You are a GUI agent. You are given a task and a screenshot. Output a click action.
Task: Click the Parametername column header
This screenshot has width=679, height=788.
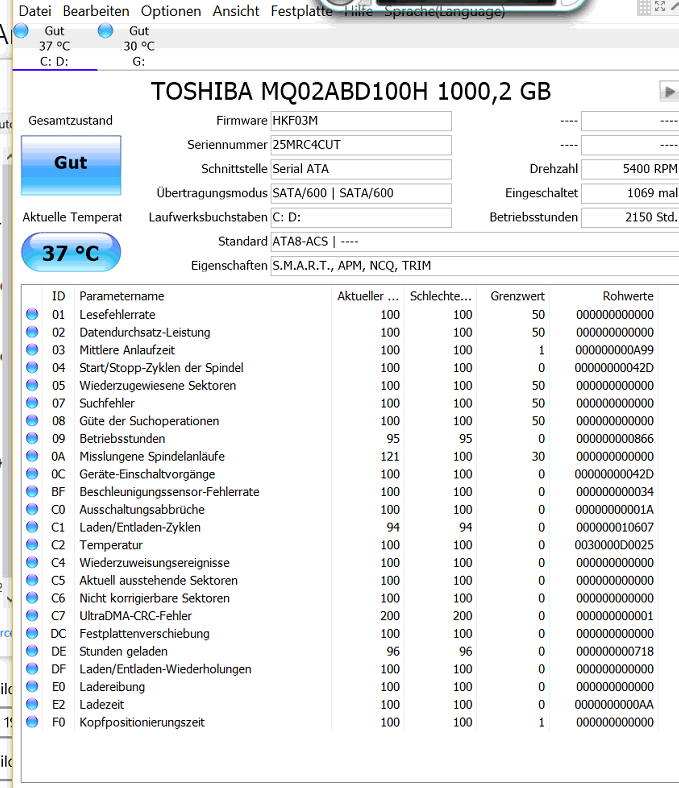coord(203,296)
